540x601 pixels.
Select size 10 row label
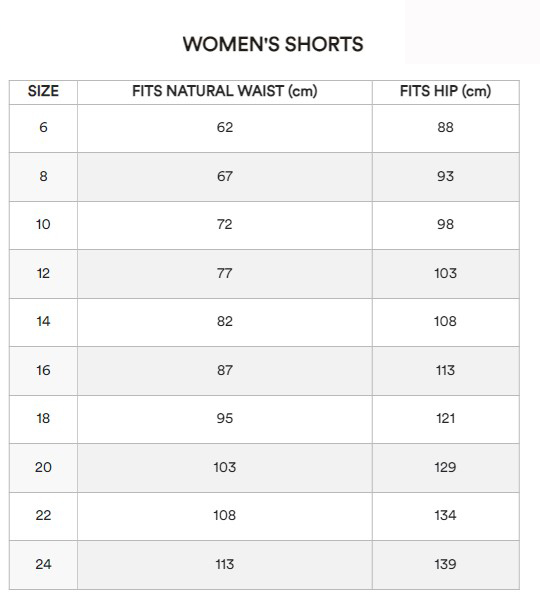(43, 224)
